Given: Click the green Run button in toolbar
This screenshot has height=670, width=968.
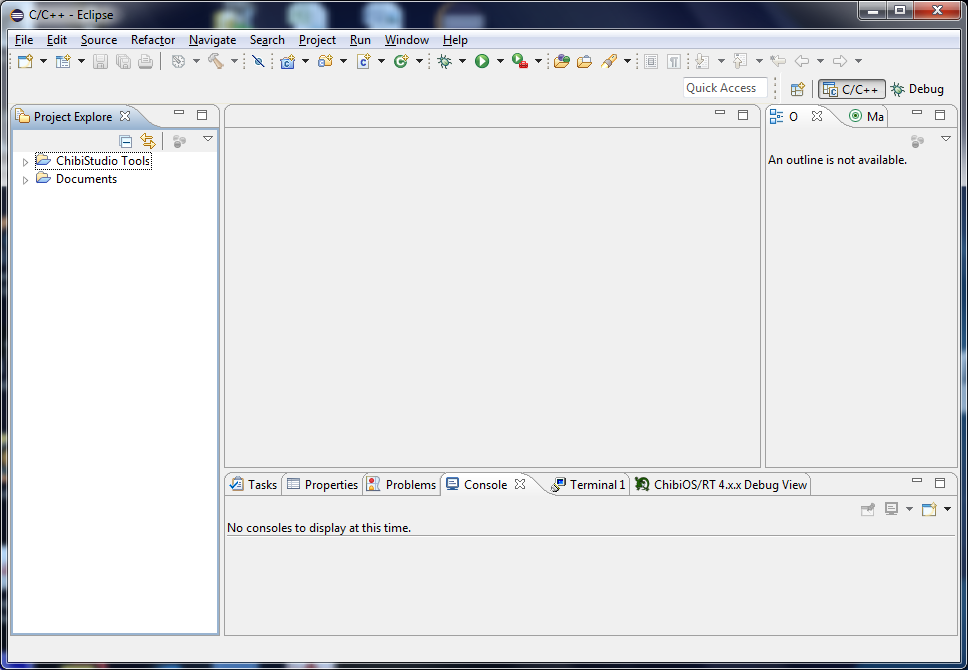Looking at the screenshot, I should (482, 62).
